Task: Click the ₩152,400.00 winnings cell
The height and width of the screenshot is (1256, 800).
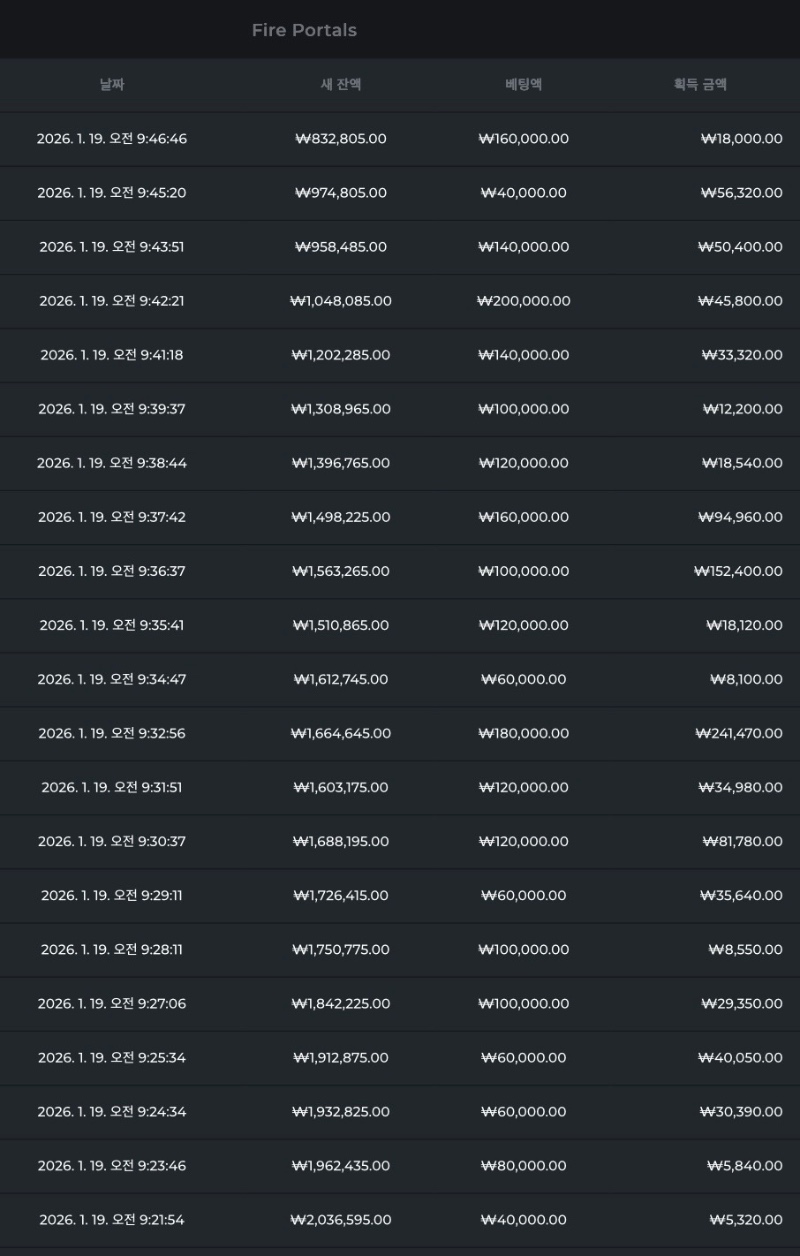Action: [x=738, y=571]
